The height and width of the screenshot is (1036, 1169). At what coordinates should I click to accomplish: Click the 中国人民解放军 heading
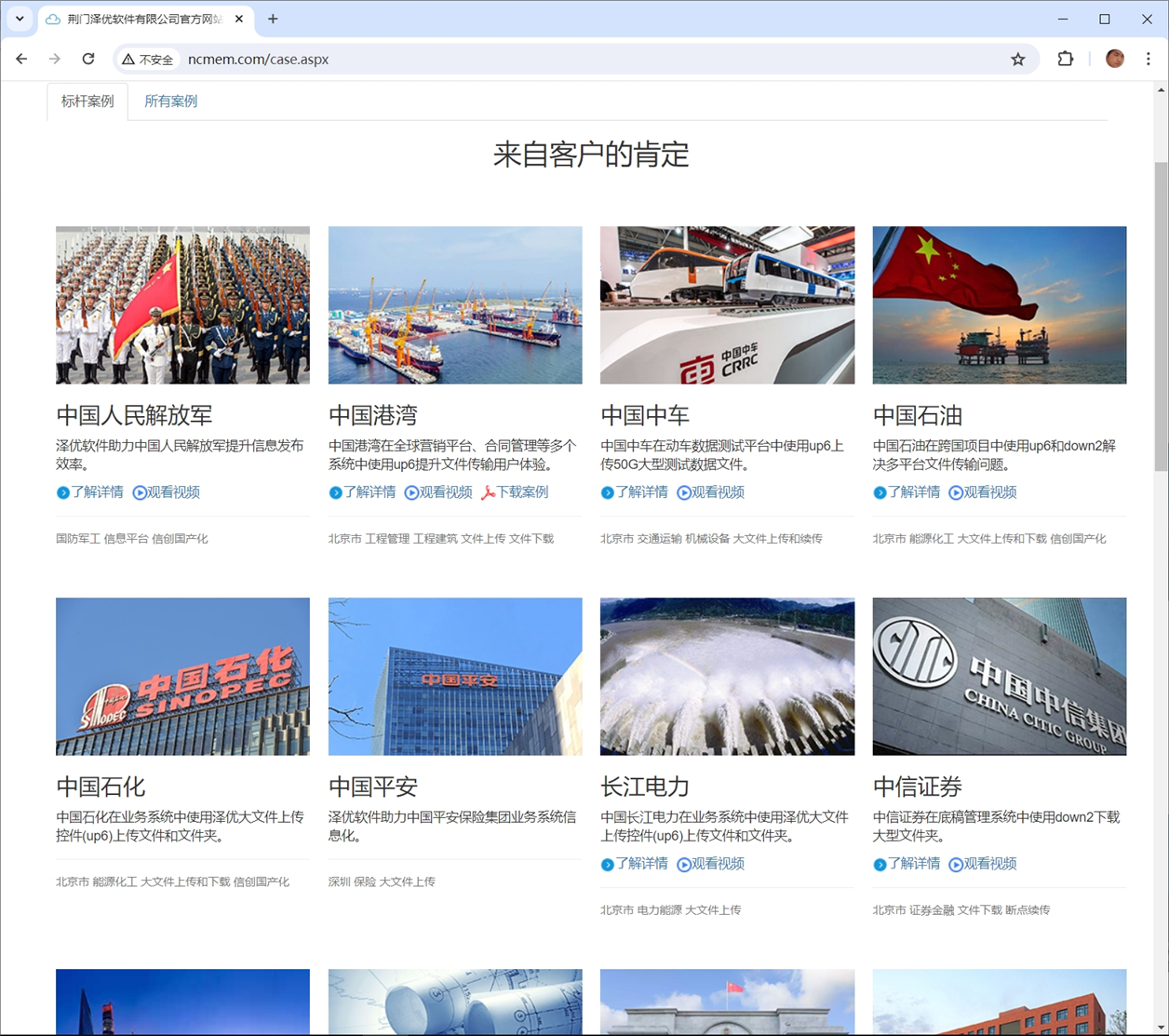pyautogui.click(x=134, y=415)
